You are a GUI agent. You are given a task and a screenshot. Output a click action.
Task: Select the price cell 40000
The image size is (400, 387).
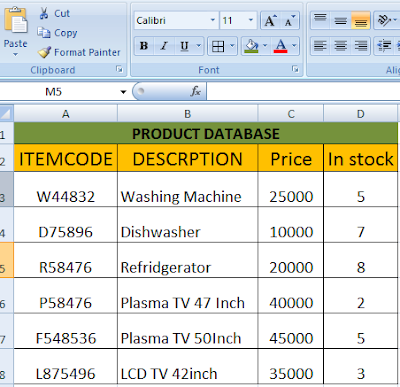click(x=291, y=296)
